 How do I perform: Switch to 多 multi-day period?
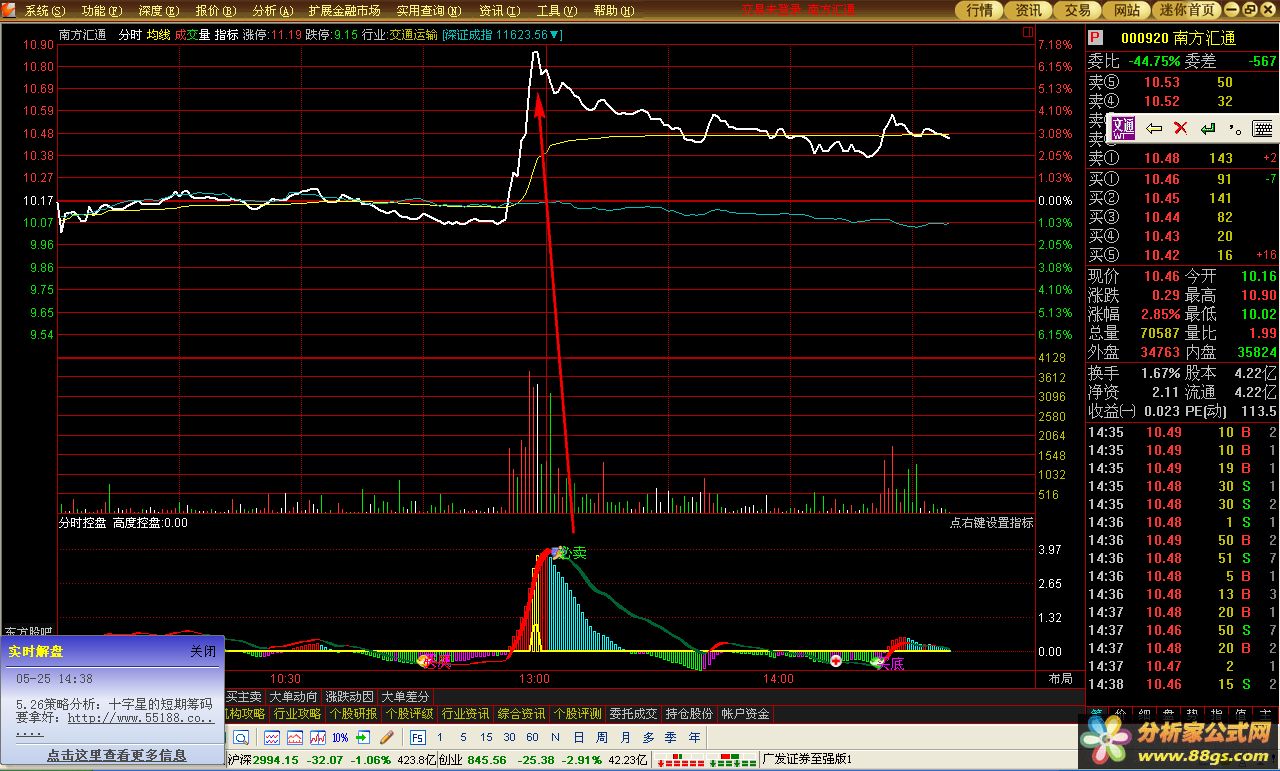click(x=648, y=737)
